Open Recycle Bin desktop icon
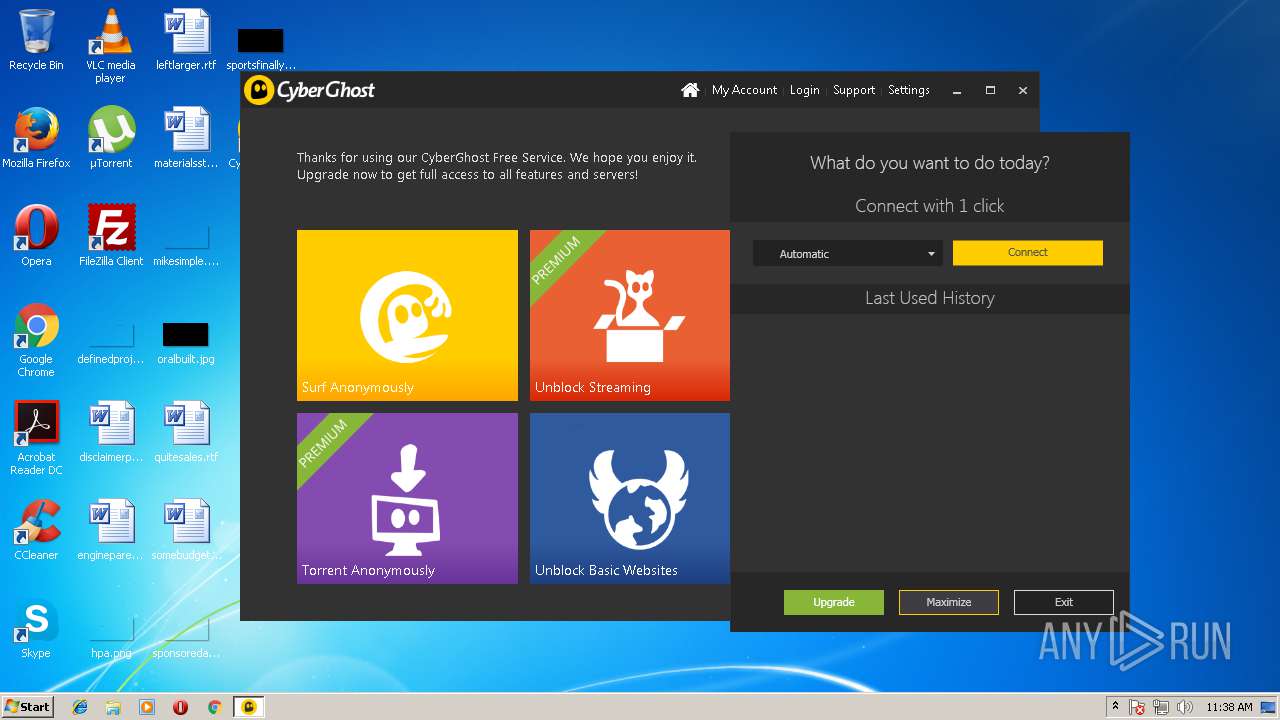The image size is (1280, 720). click(x=36, y=40)
